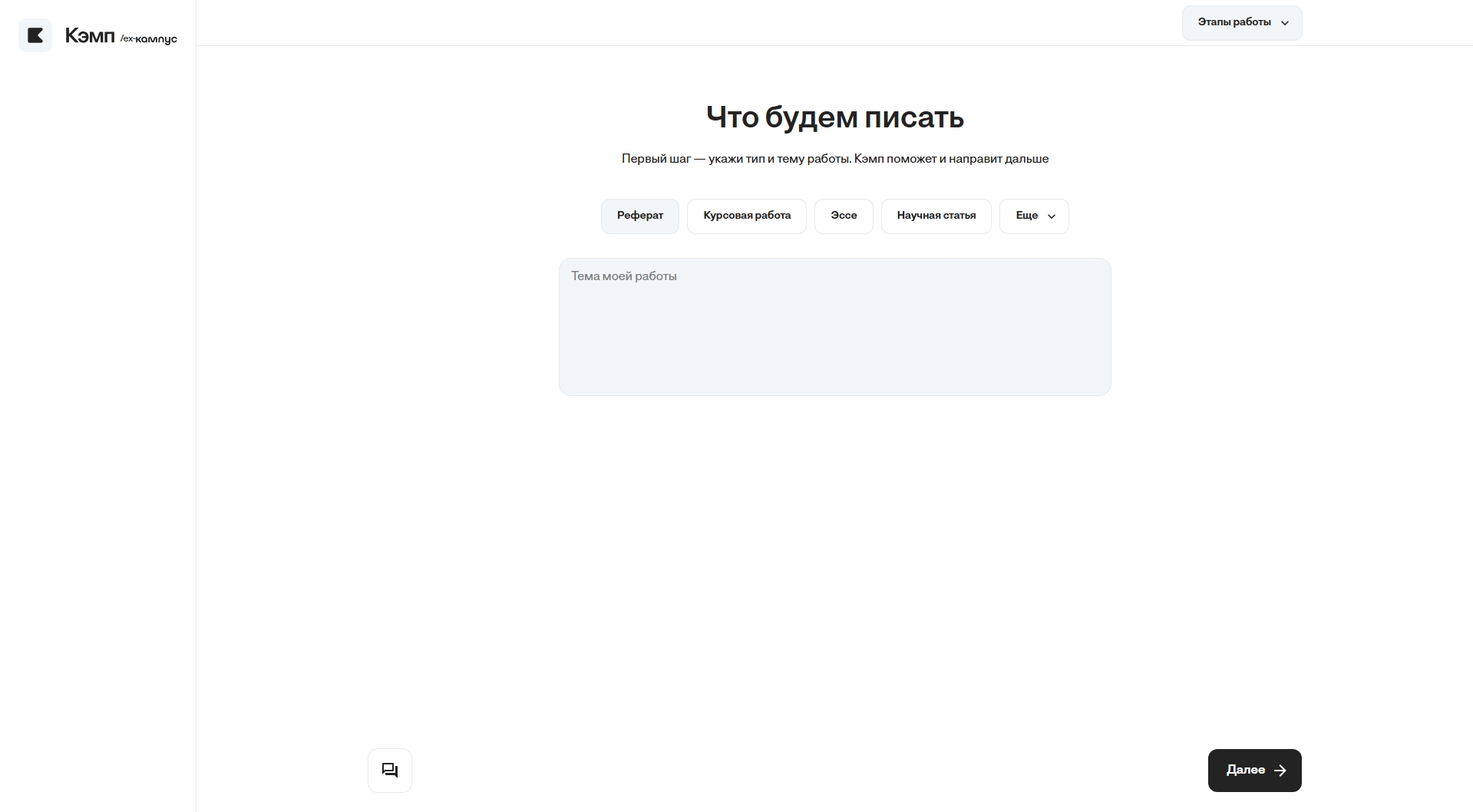This screenshot has height=812, width=1473.
Task: Open the feedback chat icon
Action: pos(390,770)
